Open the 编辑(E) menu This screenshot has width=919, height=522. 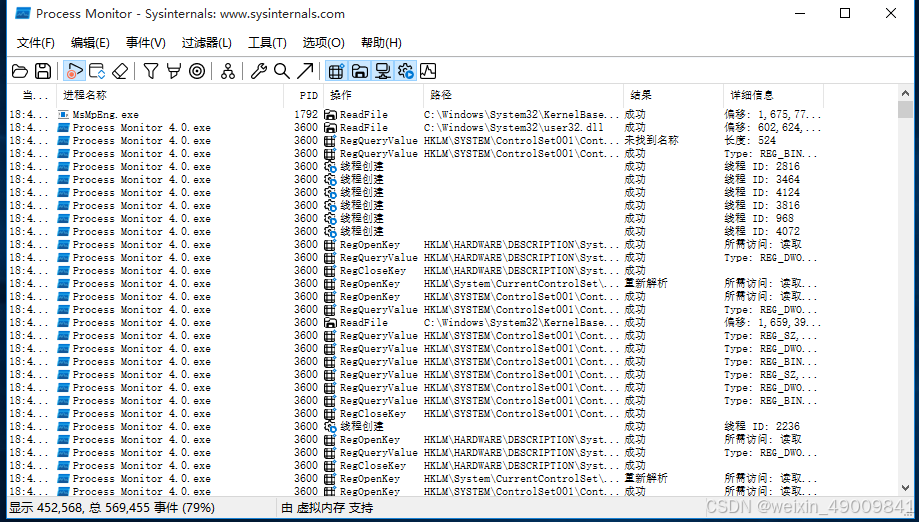tap(90, 43)
